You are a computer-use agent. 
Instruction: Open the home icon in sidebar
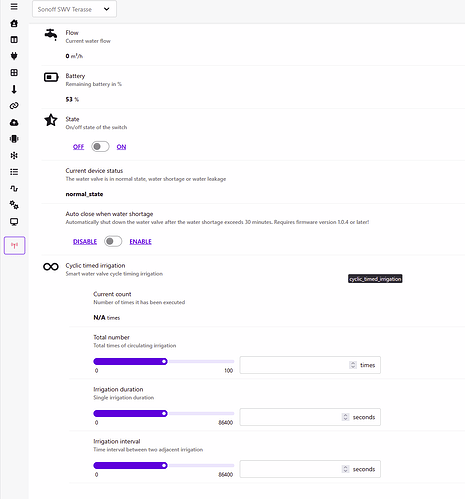[14, 23]
